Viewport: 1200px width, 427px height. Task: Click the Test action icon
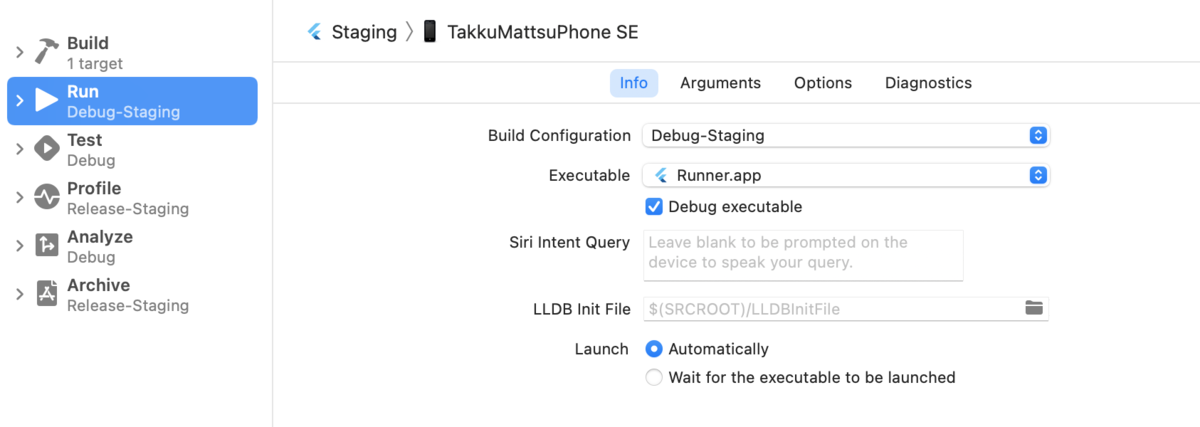tap(47, 149)
